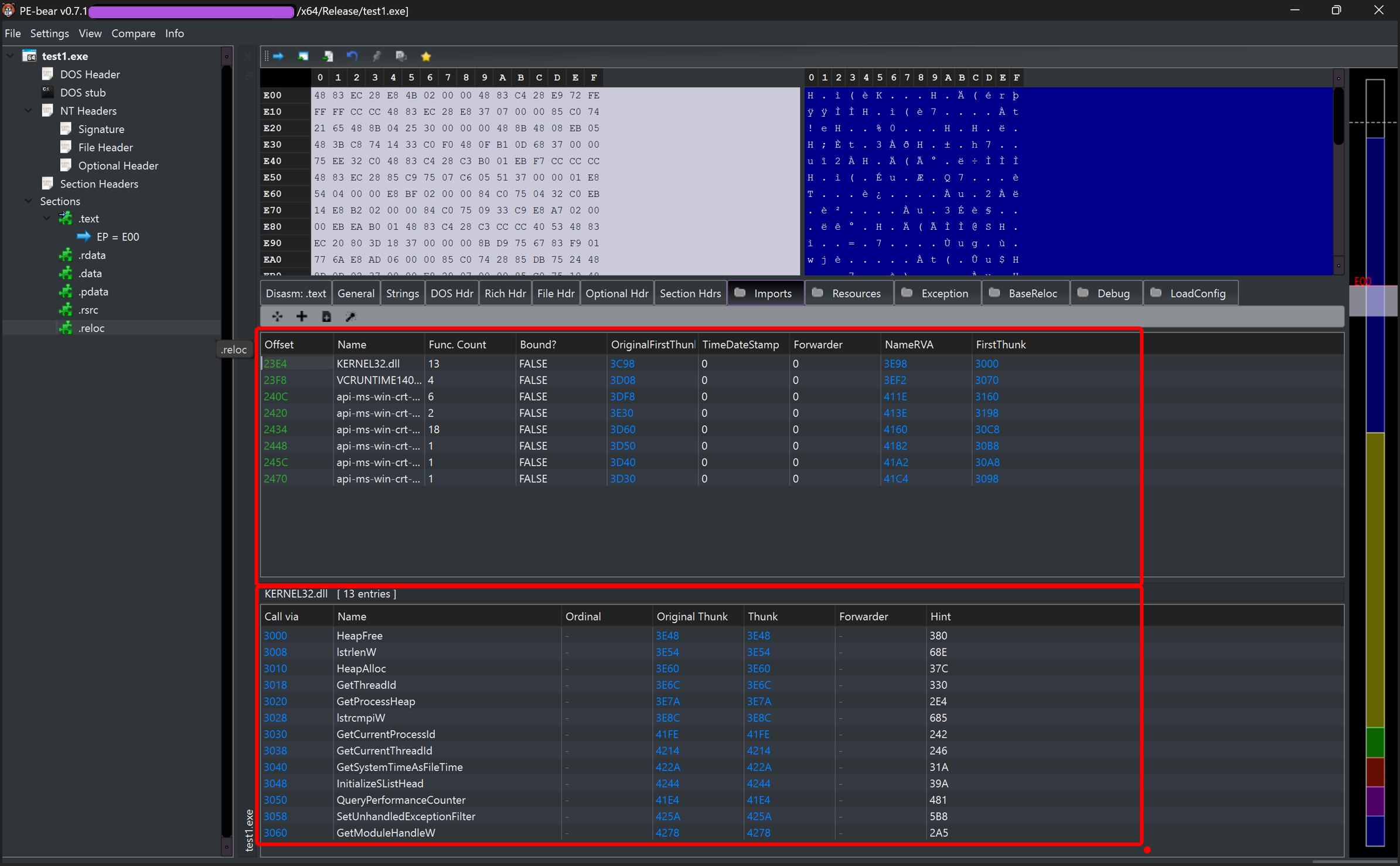This screenshot has height=866, width=1400.
Task: Click the blue jump-to-entry-point arrow icon
Action: tap(278, 56)
